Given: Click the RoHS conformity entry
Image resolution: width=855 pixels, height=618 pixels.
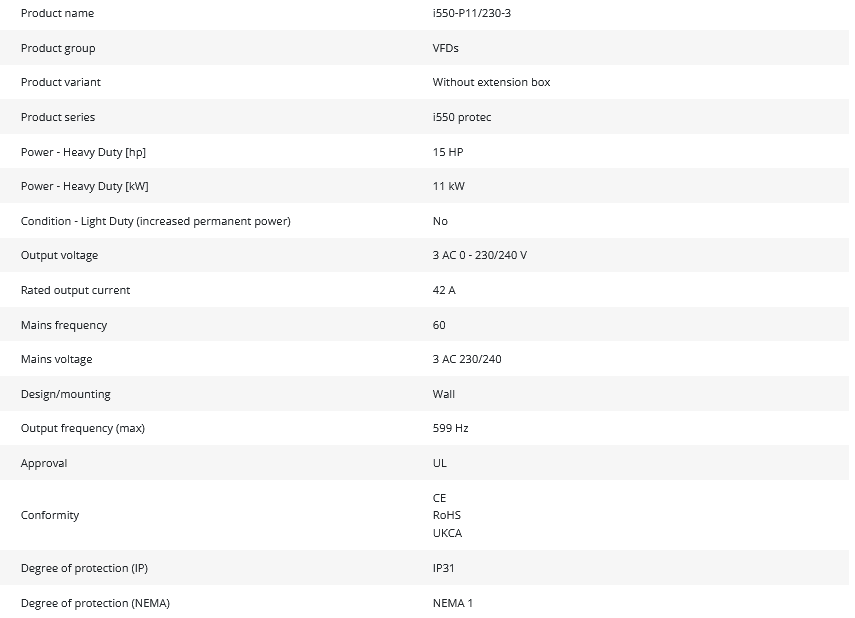Looking at the screenshot, I should coord(447,515).
